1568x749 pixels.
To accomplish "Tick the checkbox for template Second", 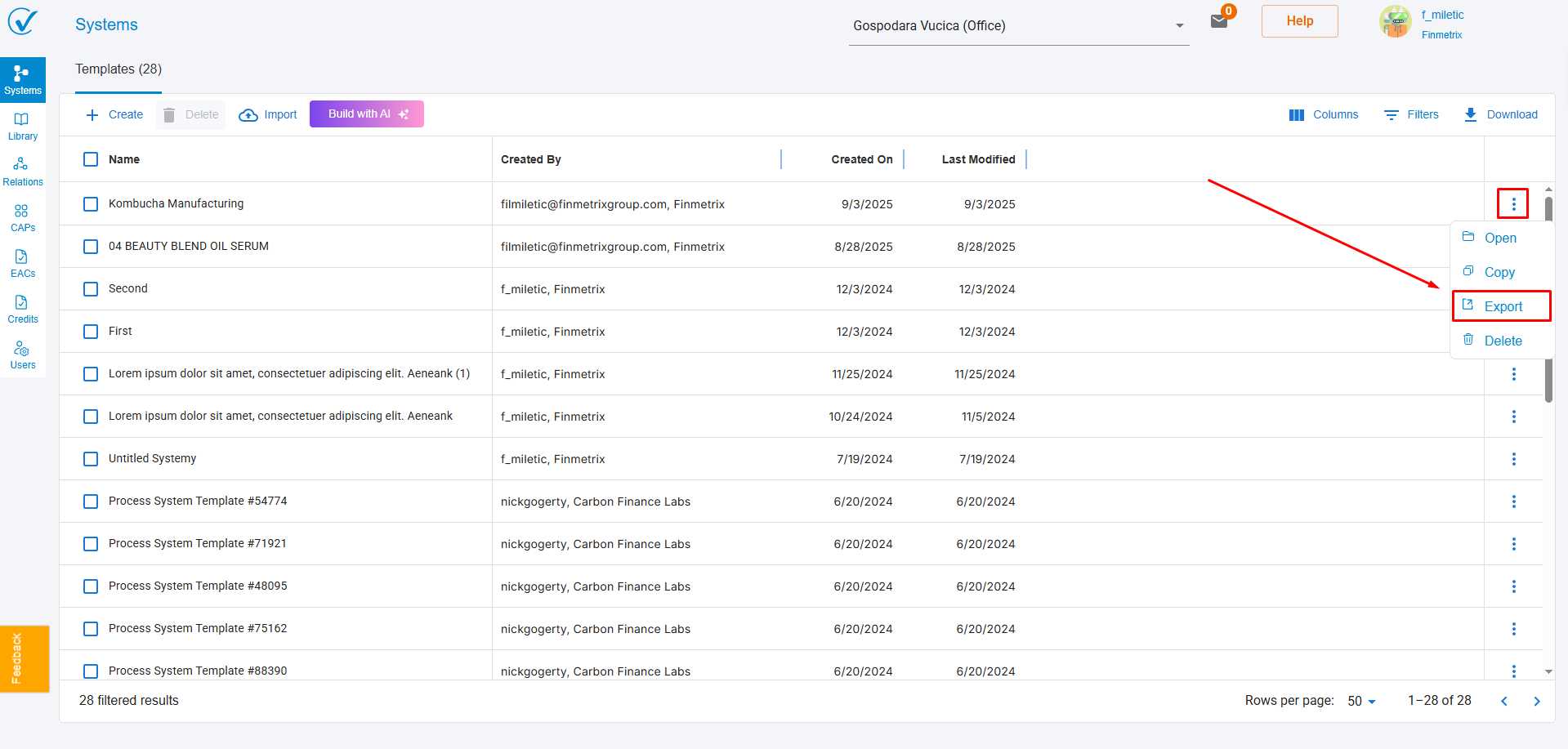I will pyautogui.click(x=91, y=289).
